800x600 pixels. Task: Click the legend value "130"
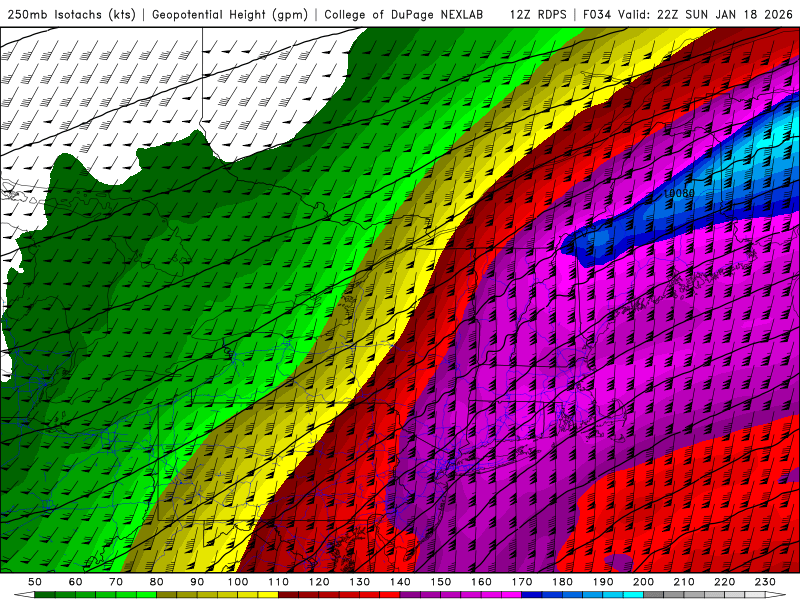(359, 582)
